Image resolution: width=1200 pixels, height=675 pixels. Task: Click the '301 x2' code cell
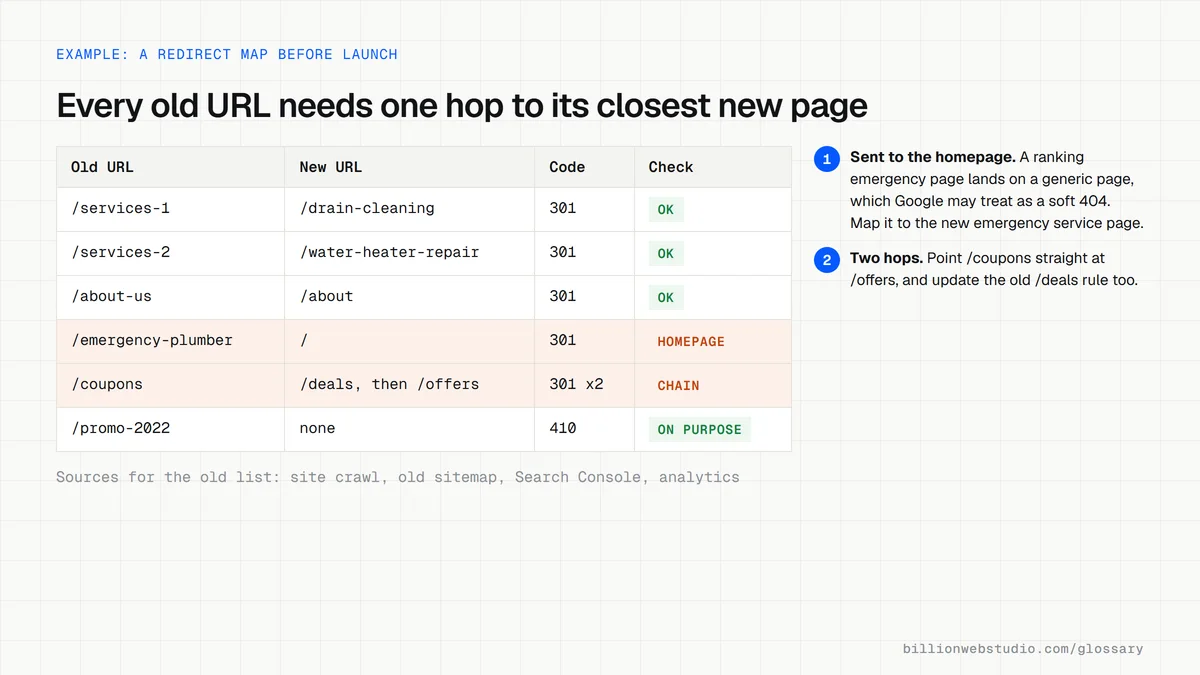coord(584,385)
